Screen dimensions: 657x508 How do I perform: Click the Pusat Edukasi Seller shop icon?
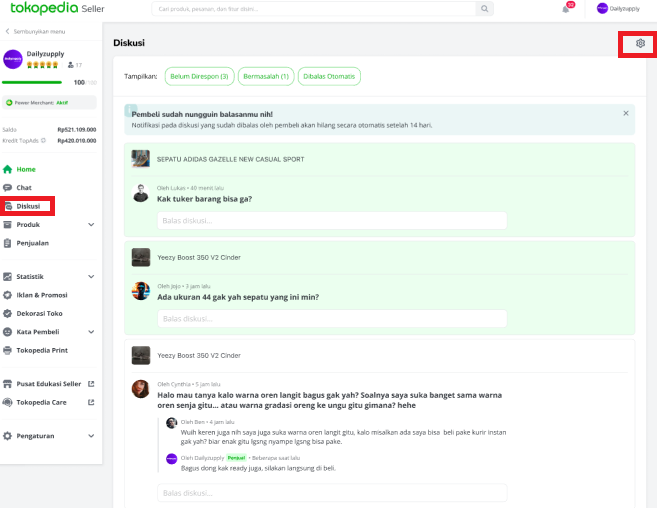pos(8,384)
